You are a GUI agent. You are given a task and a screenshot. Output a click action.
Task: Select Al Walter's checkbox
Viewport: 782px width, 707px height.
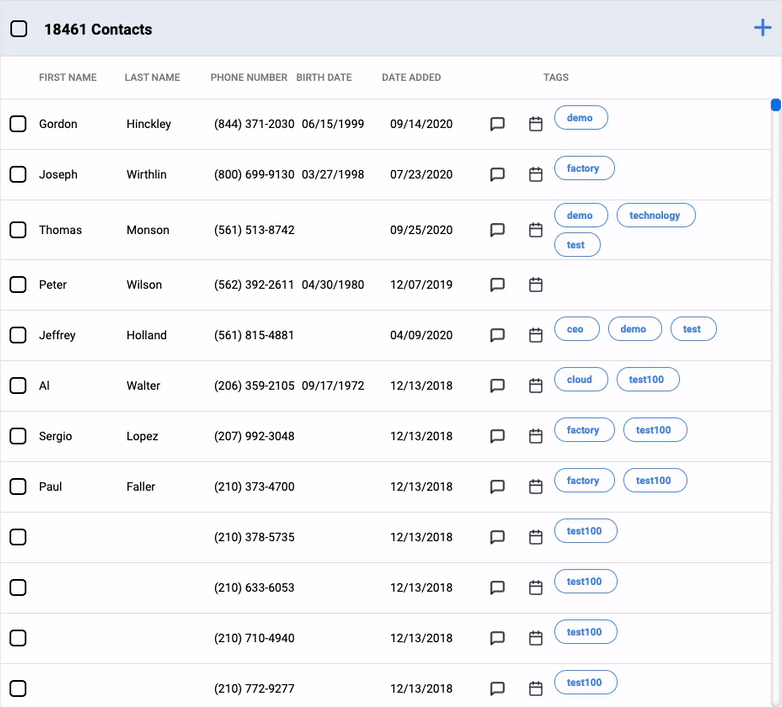tap(18, 385)
